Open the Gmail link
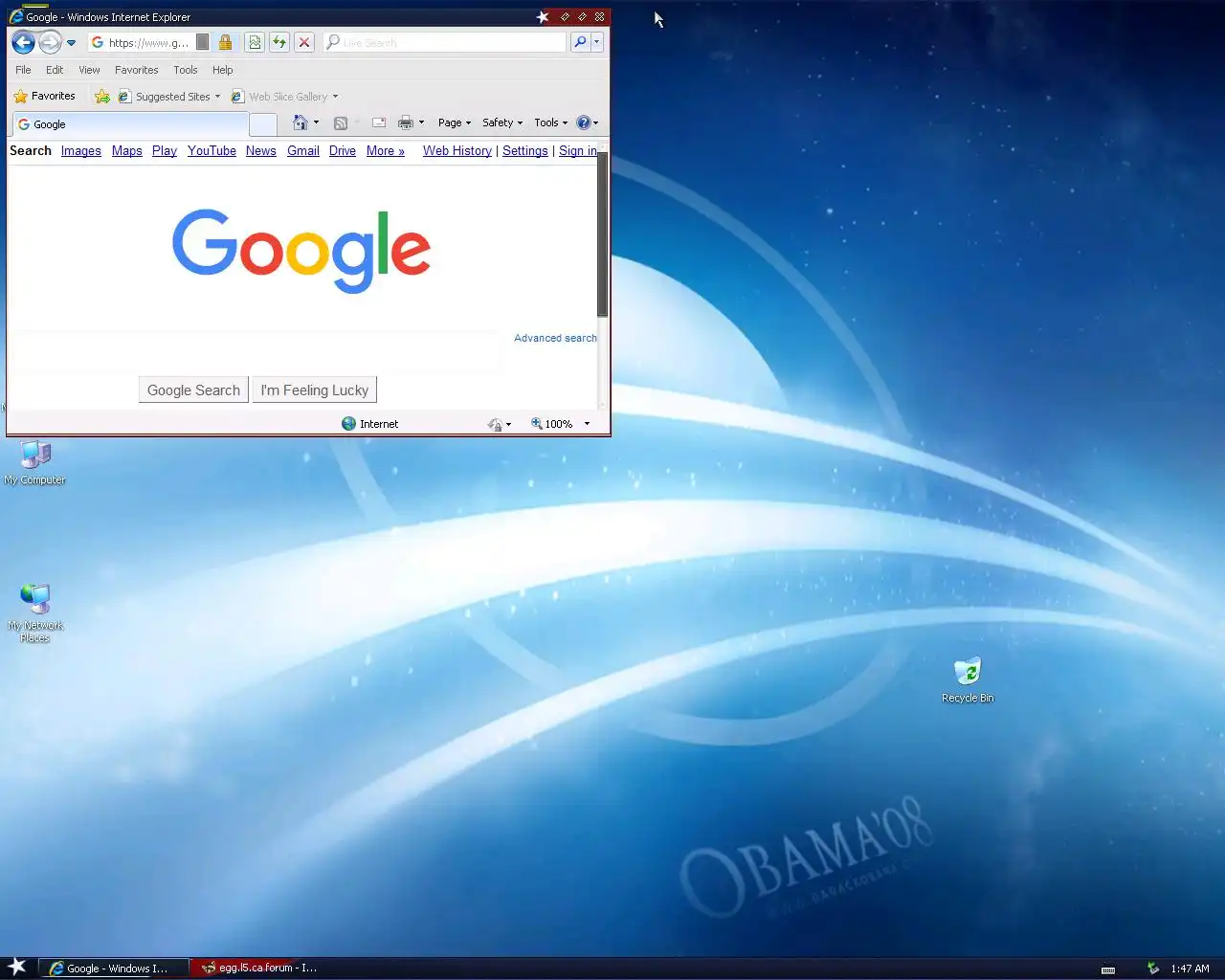The image size is (1225, 980). click(x=302, y=151)
